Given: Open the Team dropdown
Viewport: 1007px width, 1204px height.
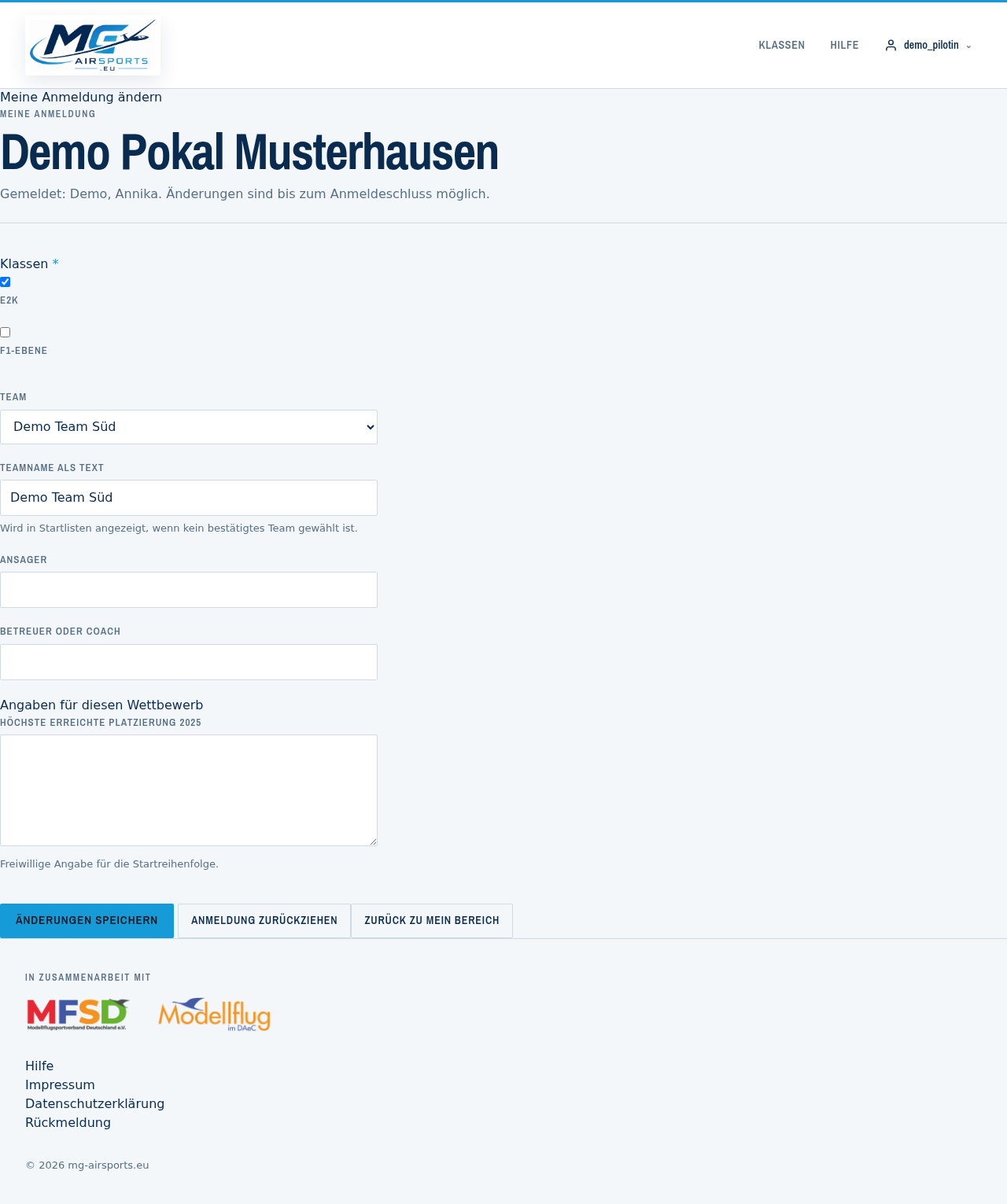Looking at the screenshot, I should click(189, 427).
